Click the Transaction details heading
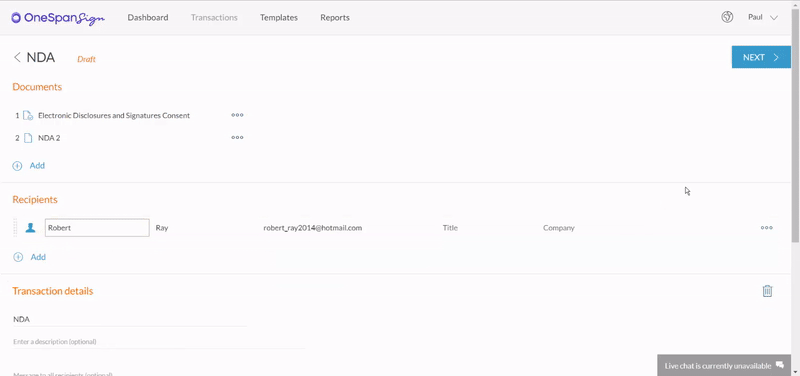 click(53, 291)
